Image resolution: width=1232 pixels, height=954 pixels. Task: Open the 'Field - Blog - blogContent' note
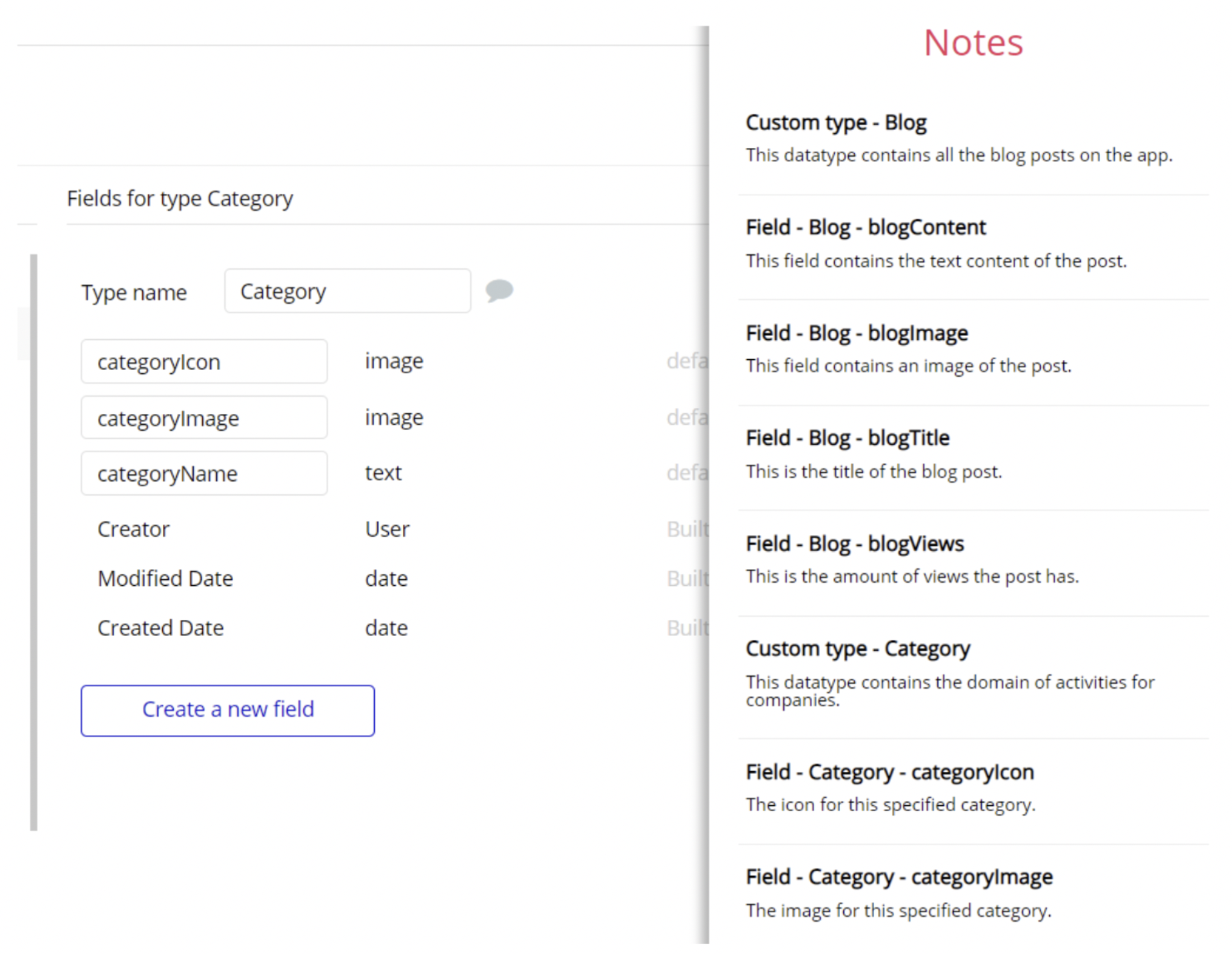(865, 227)
